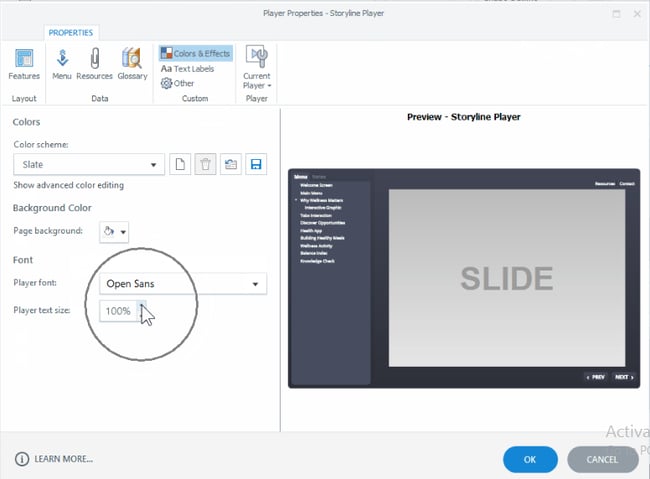Select the Menu tab in preview
Image resolution: width=650 pixels, height=479 pixels.
pos(301,177)
